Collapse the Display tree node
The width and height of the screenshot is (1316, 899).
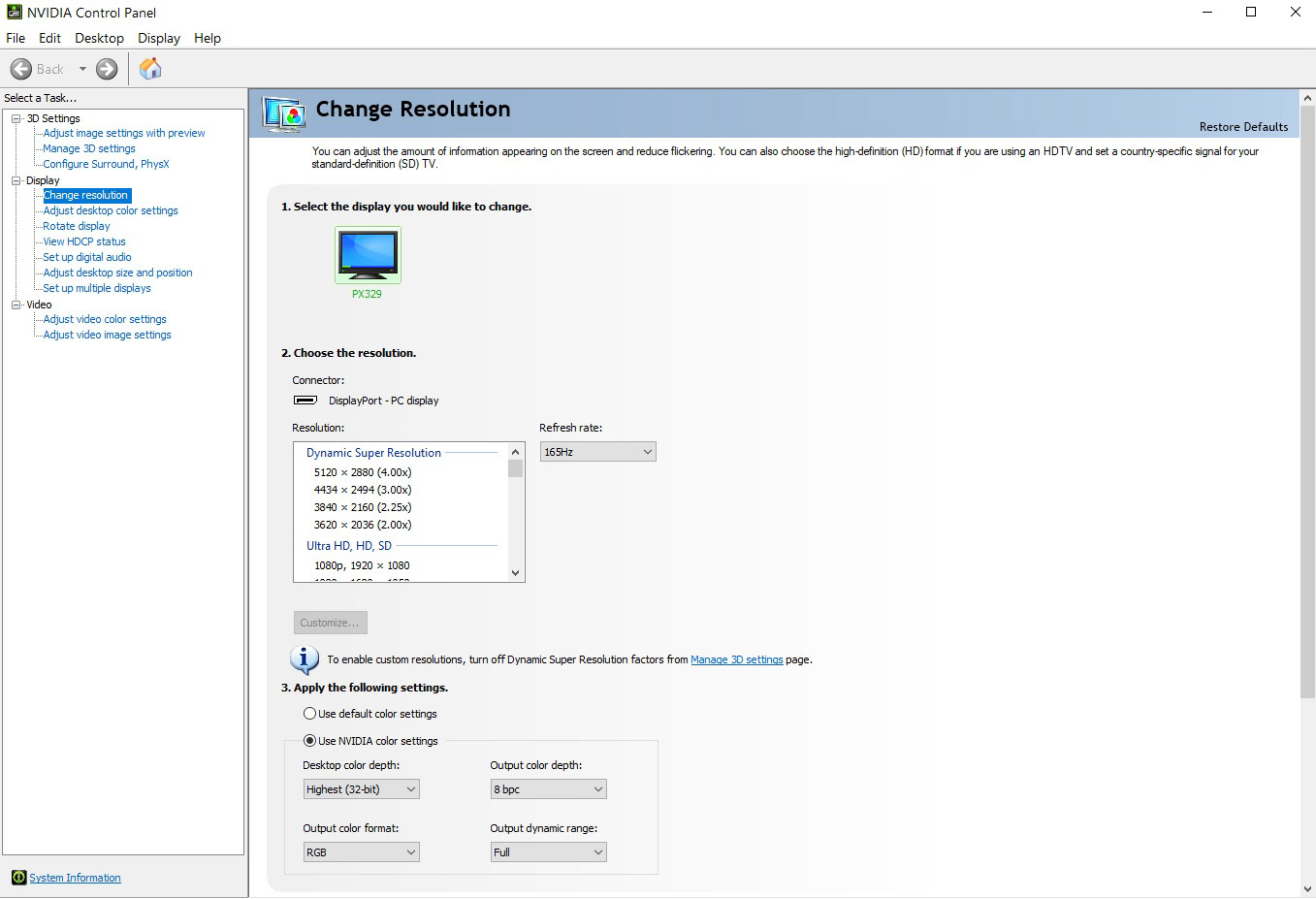[x=16, y=180]
